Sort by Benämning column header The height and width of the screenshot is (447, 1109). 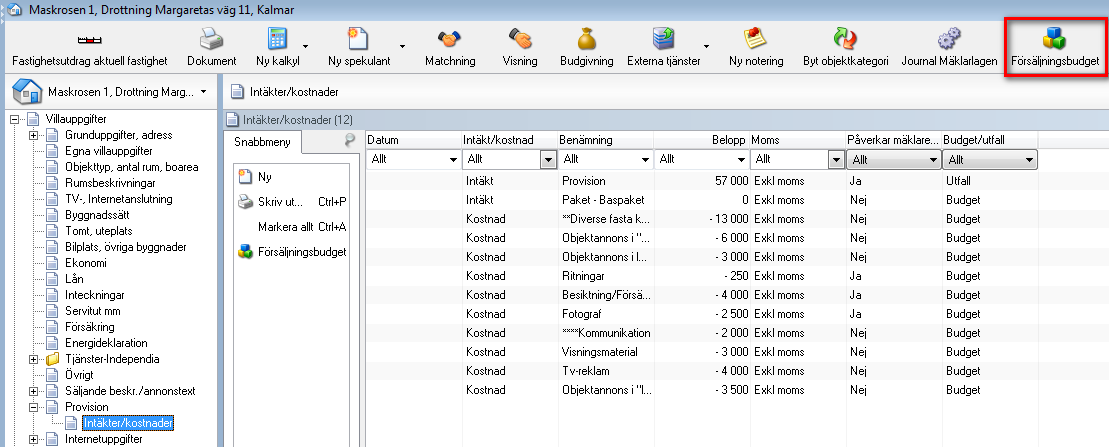pyautogui.click(x=605, y=140)
